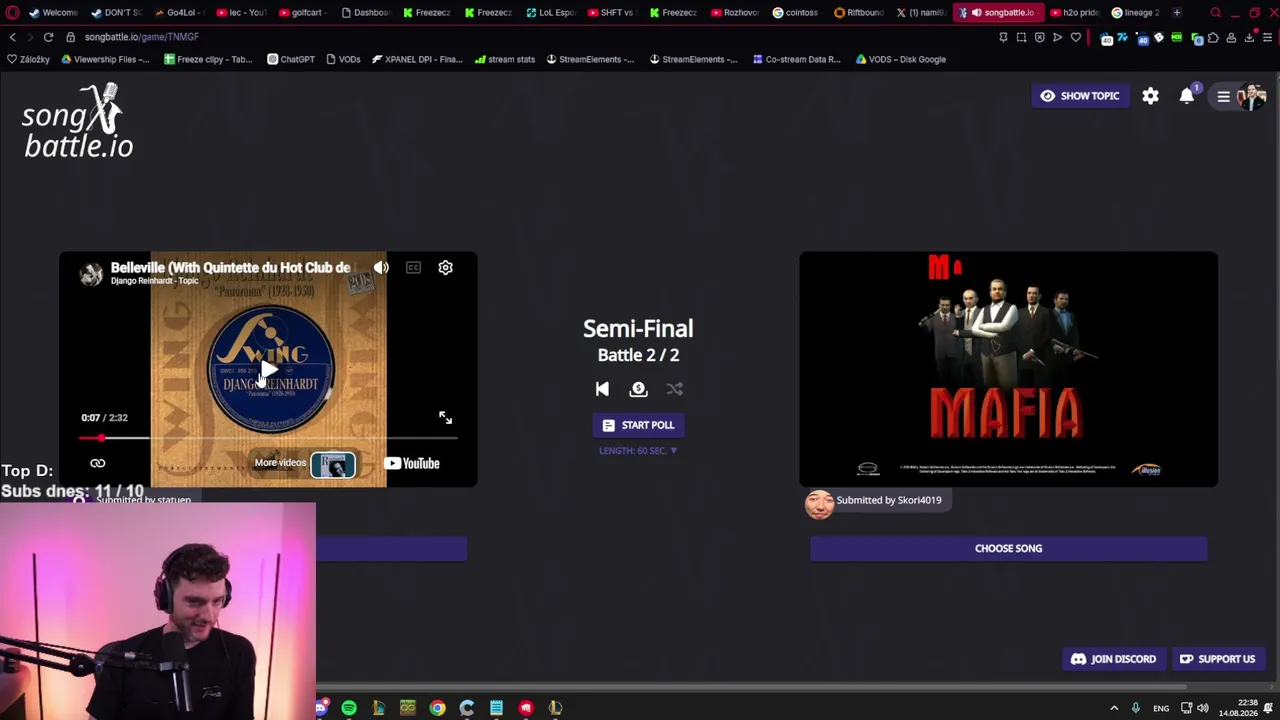
Task: Play the Belleville video
Action: 268,372
